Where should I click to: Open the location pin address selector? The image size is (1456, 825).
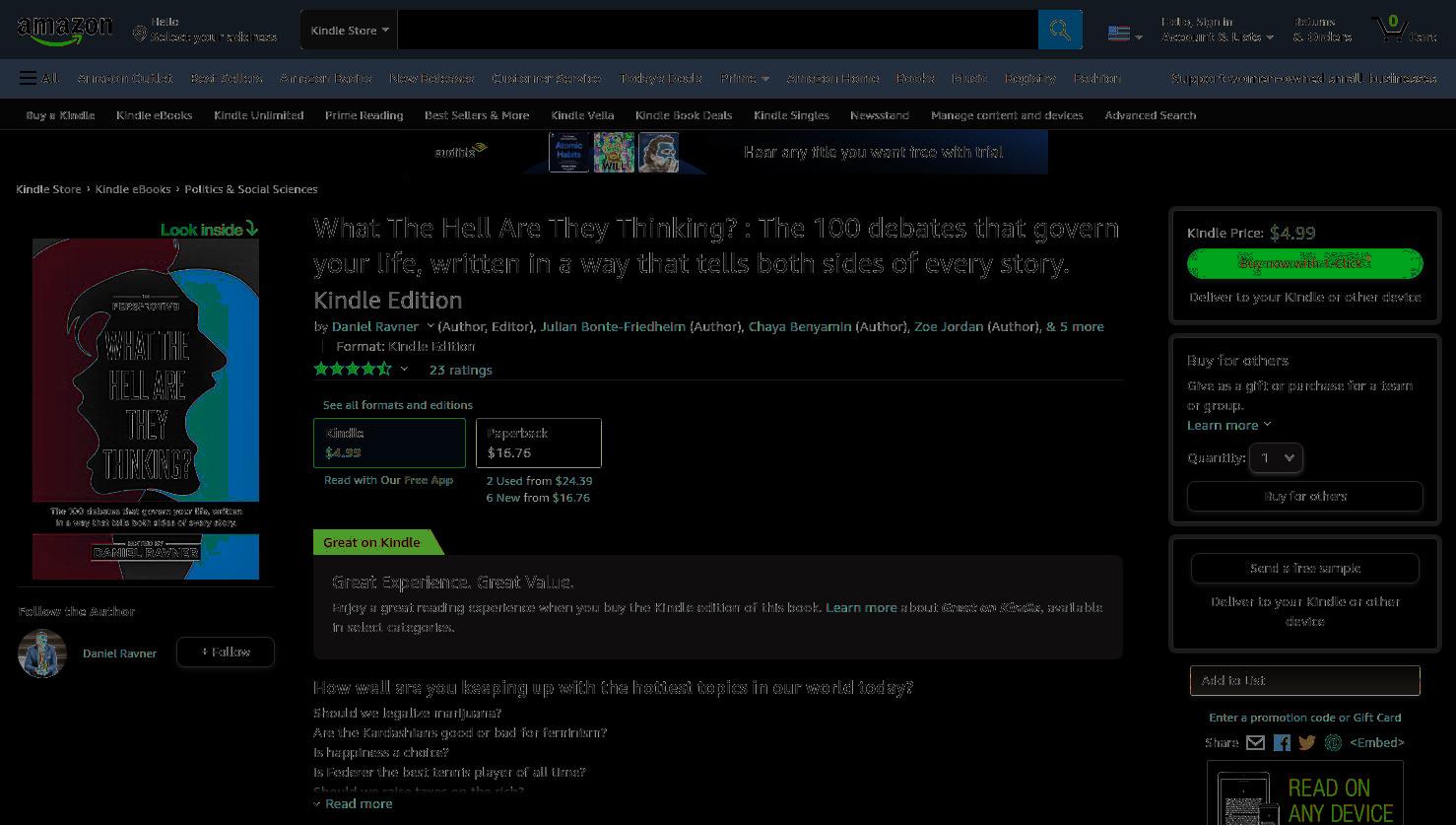[x=205, y=30]
